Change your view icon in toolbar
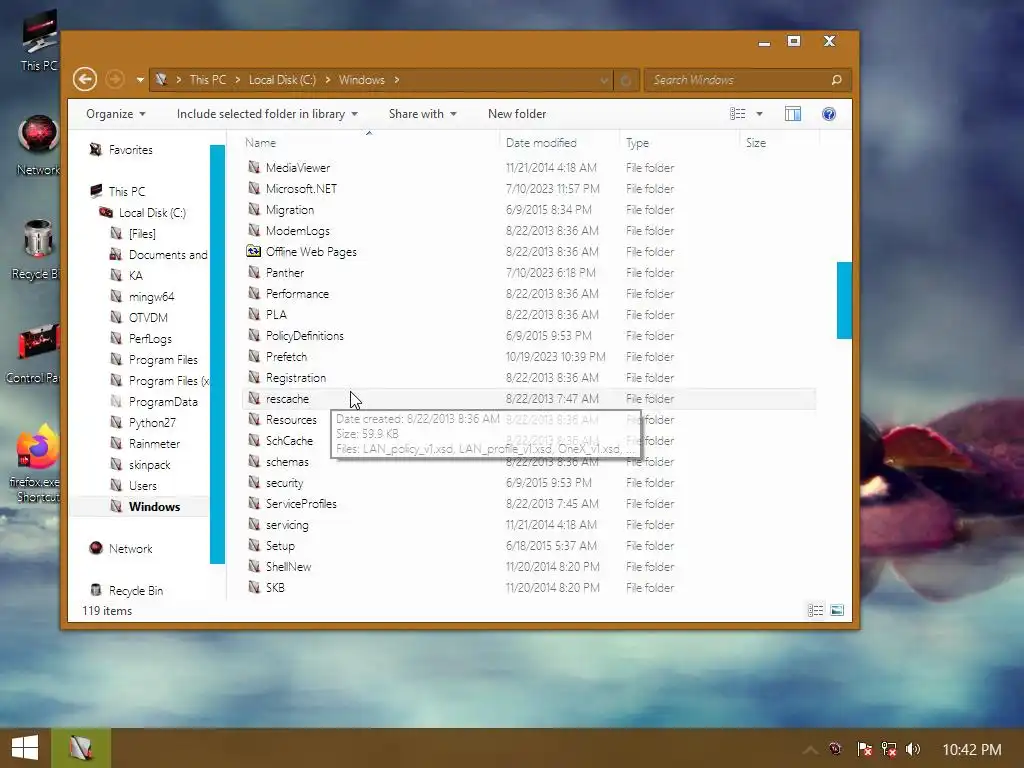The image size is (1024, 768). (737, 114)
